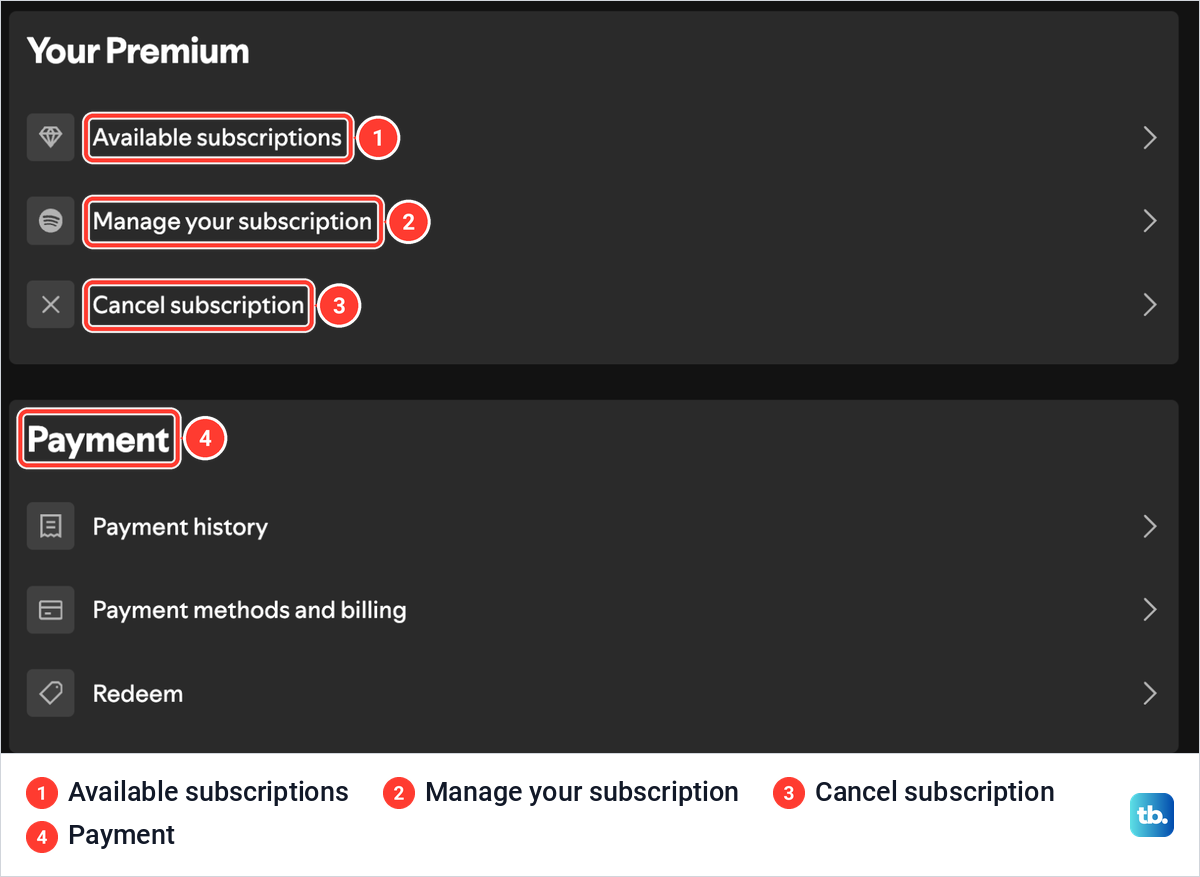Select the Manage your subscription link
Image resolution: width=1200 pixels, height=877 pixels.
point(232,222)
